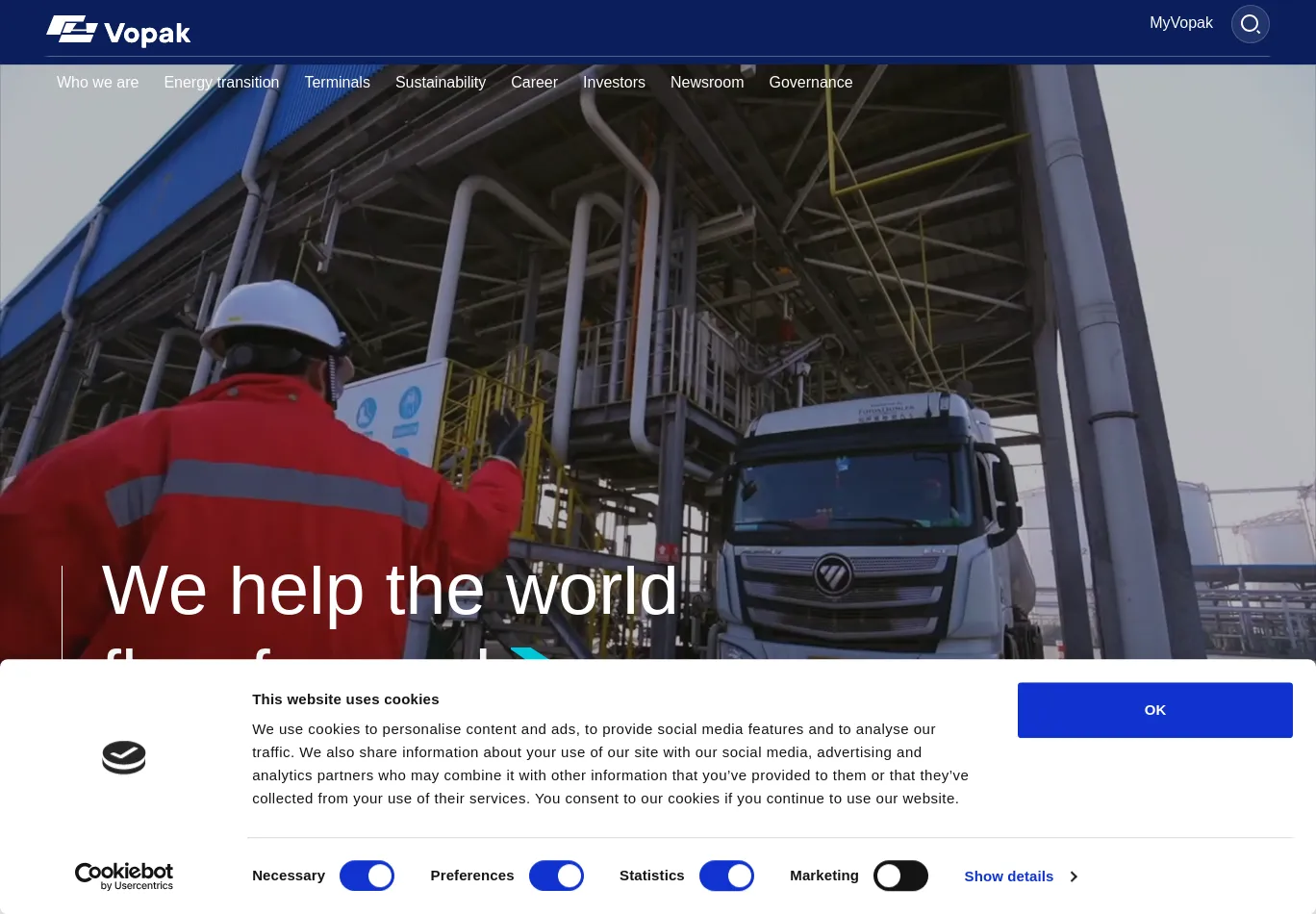Open the Career menu item
The width and height of the screenshot is (1316, 914).
(534, 83)
